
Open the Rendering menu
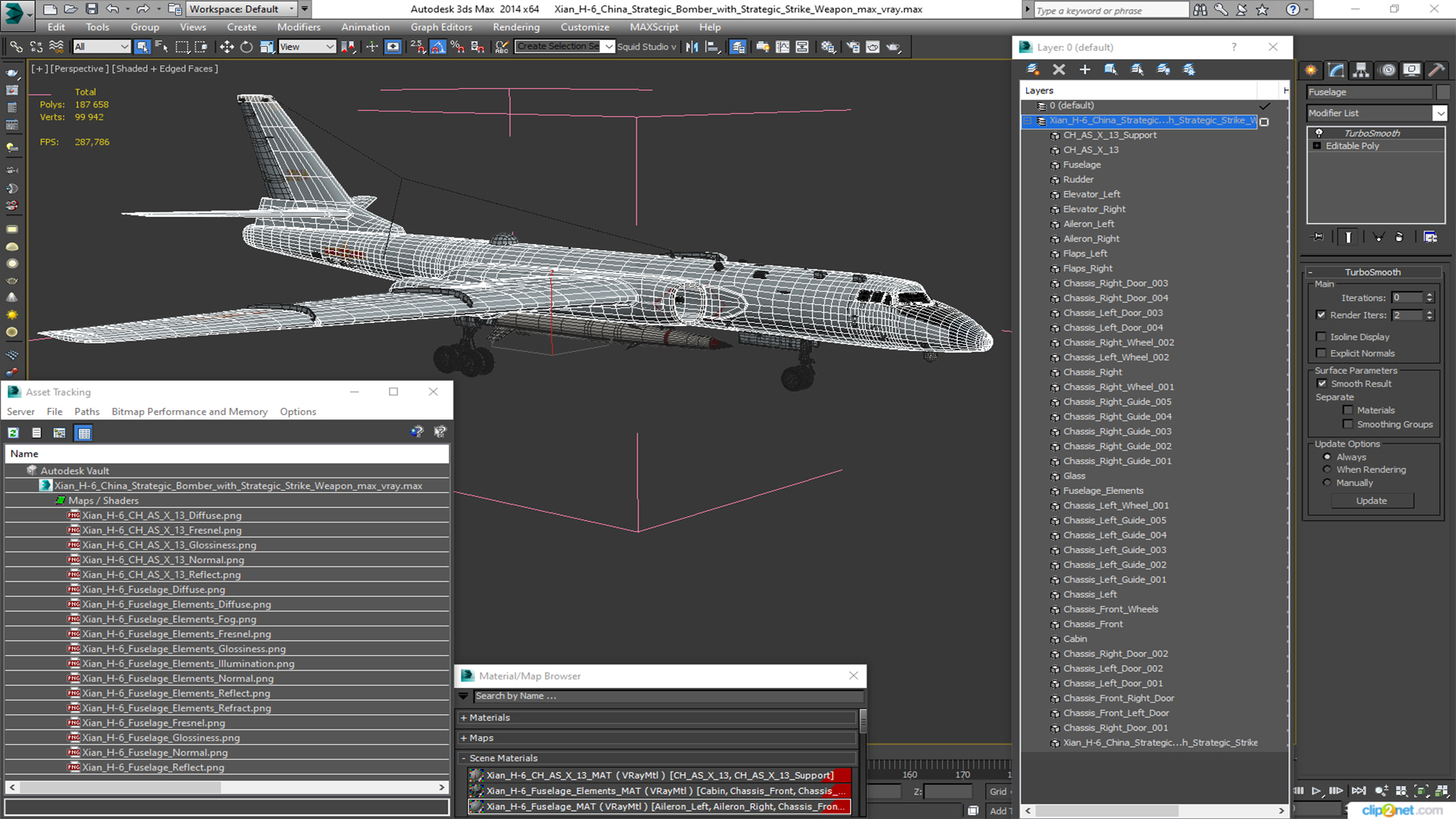(516, 27)
